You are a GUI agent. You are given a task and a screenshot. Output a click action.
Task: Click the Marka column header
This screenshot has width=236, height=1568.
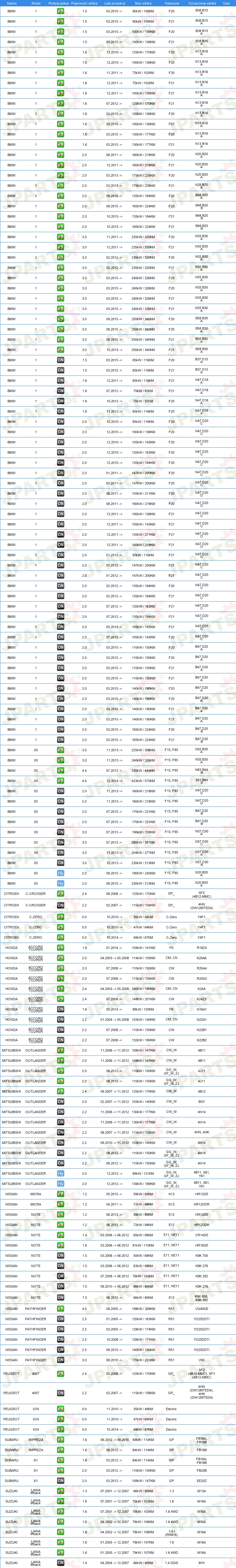(11, 3)
